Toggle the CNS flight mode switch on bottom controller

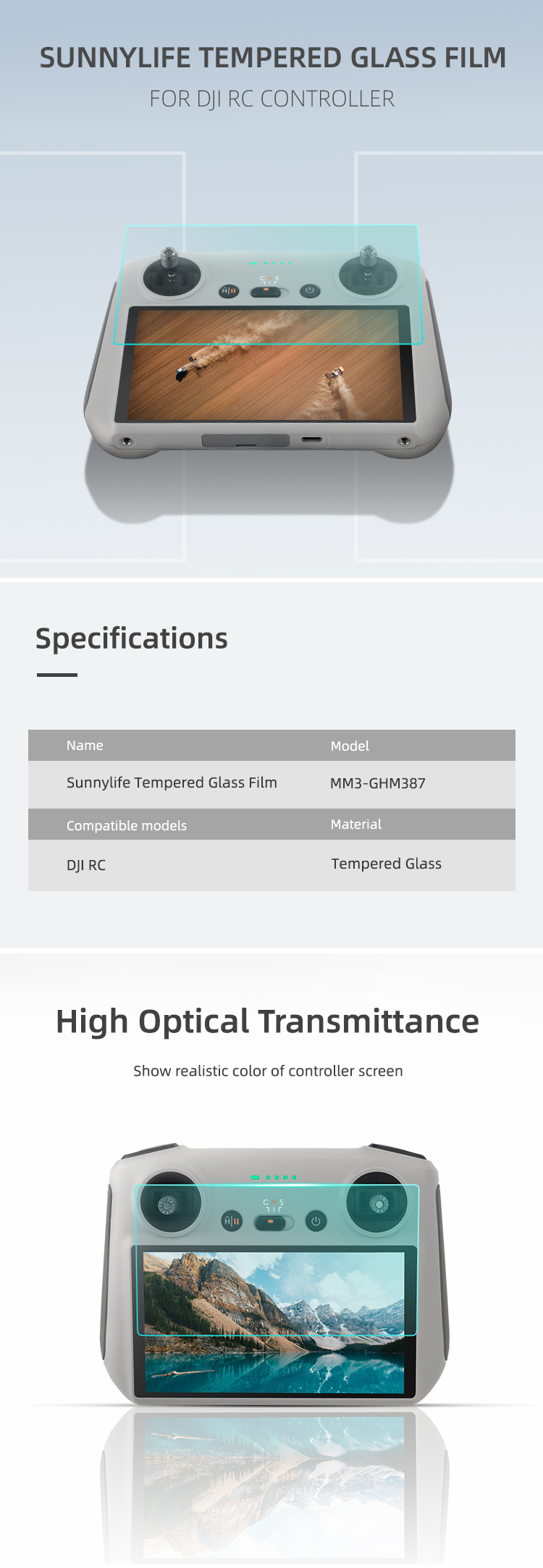274,1223
